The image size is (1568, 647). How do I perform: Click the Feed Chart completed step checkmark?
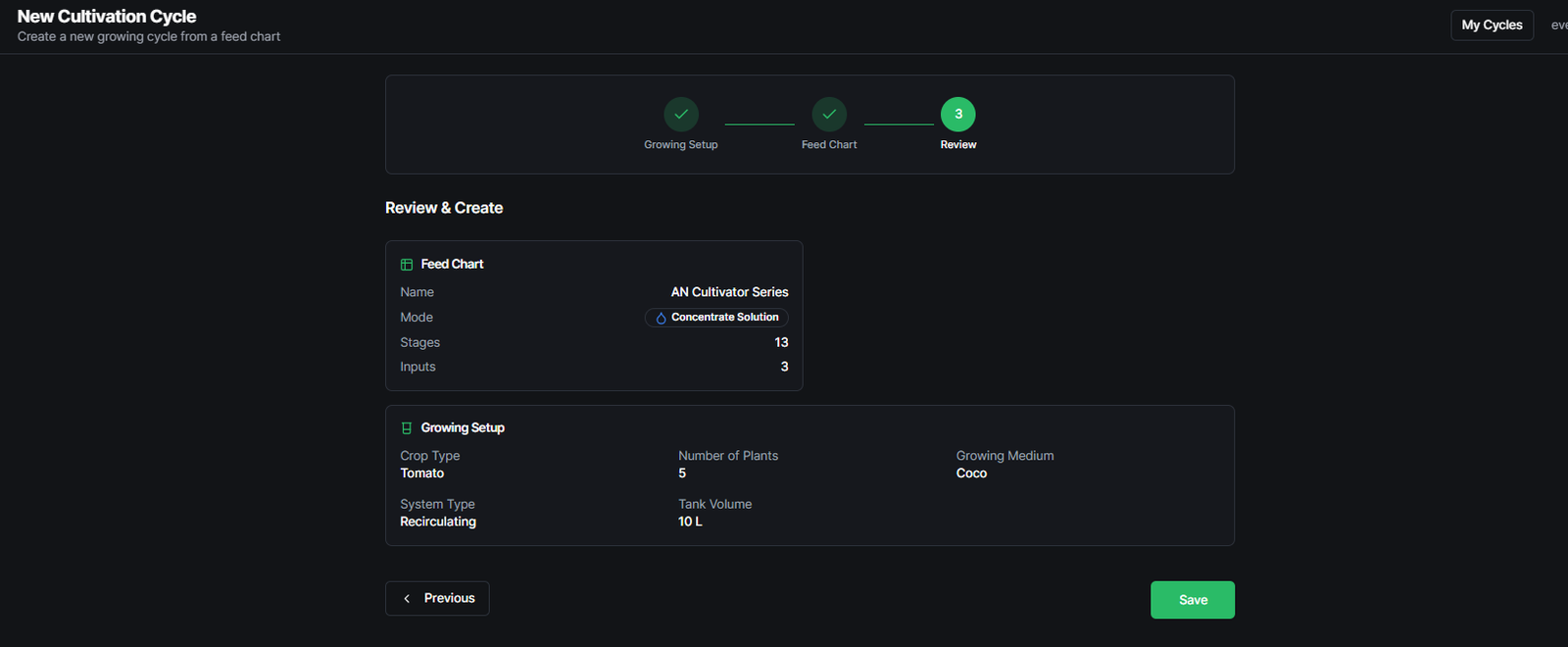click(x=829, y=114)
